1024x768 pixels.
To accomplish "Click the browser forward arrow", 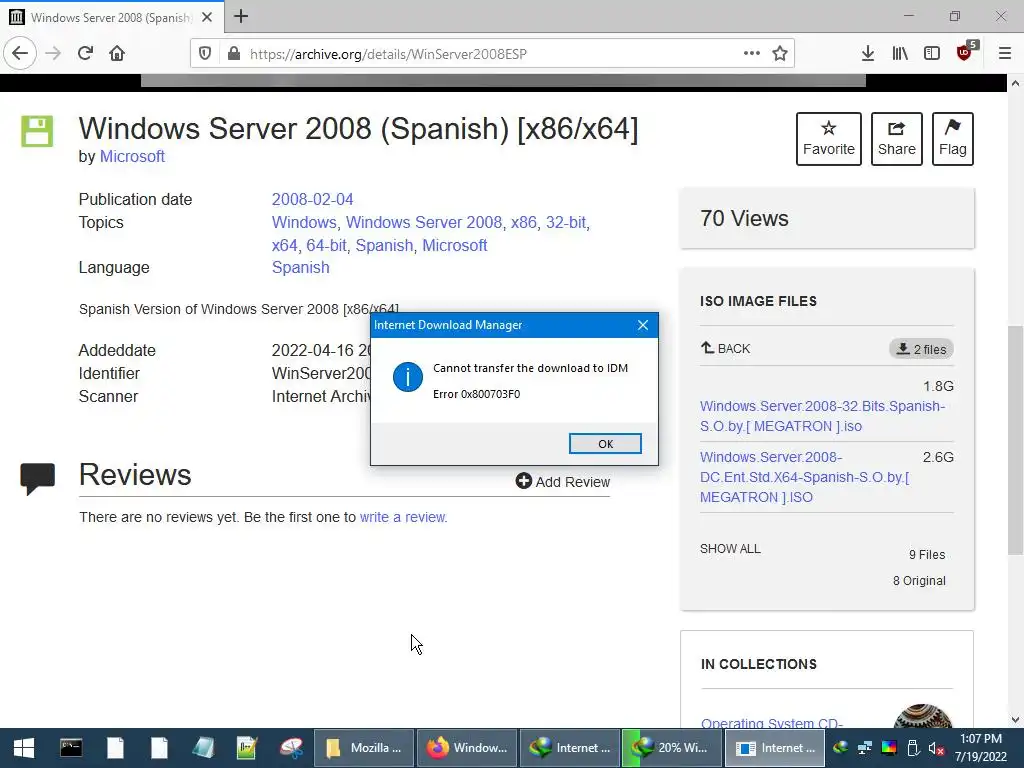I will [53, 54].
